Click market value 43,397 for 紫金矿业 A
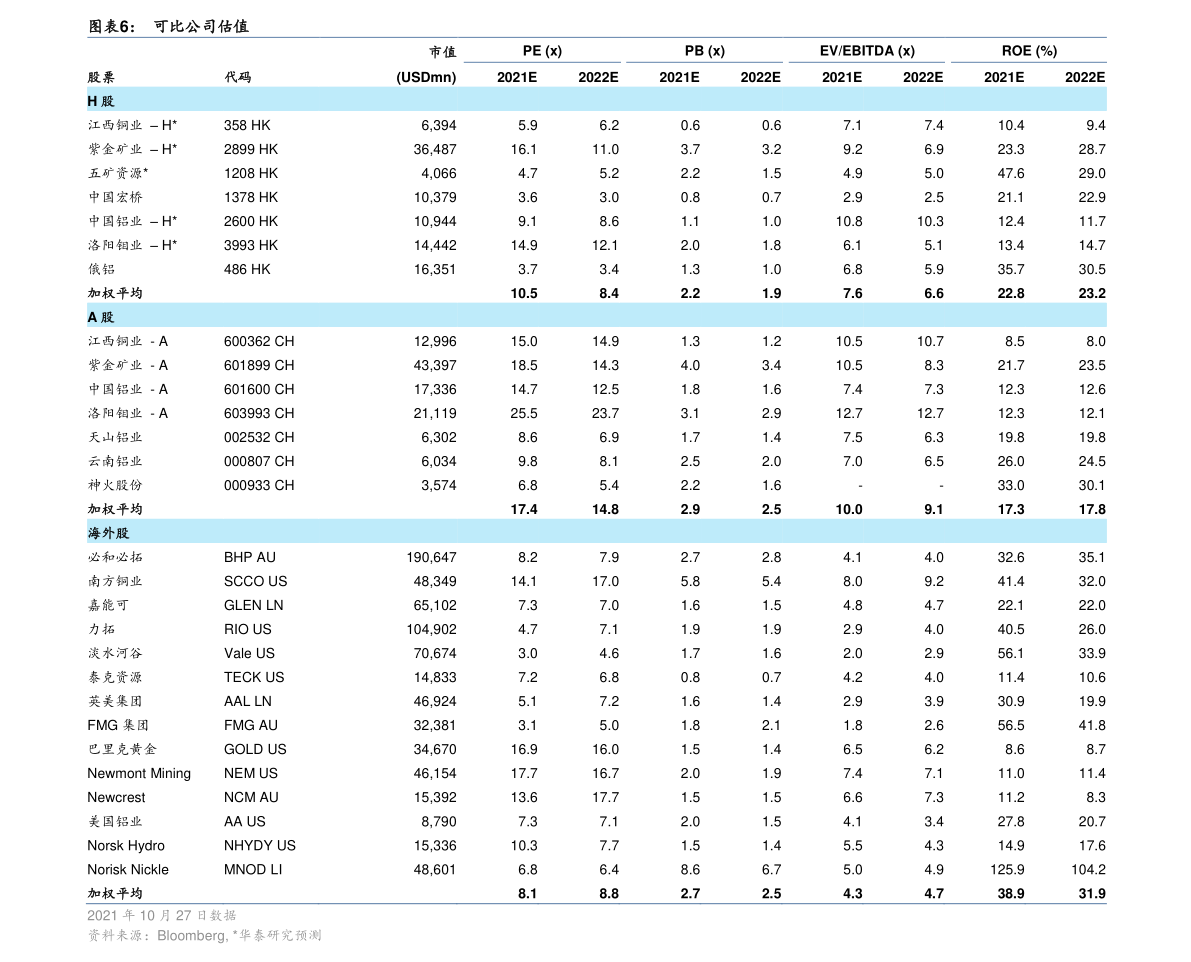 [x=434, y=365]
